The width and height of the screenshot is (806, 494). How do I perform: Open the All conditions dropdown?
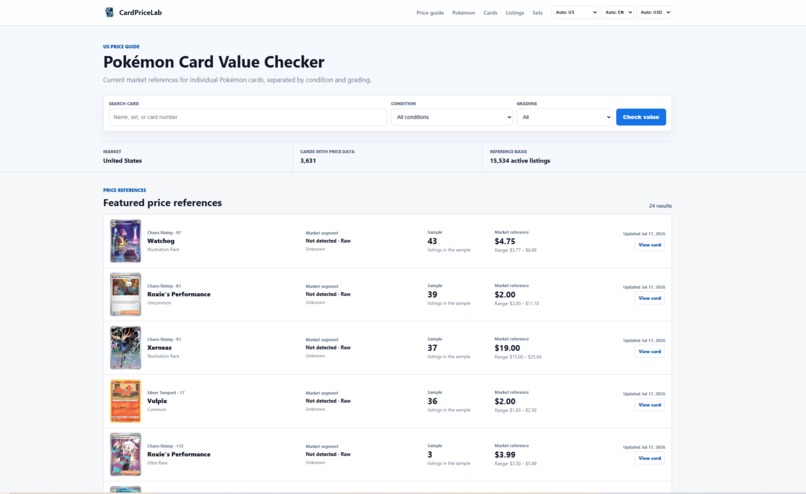click(452, 117)
